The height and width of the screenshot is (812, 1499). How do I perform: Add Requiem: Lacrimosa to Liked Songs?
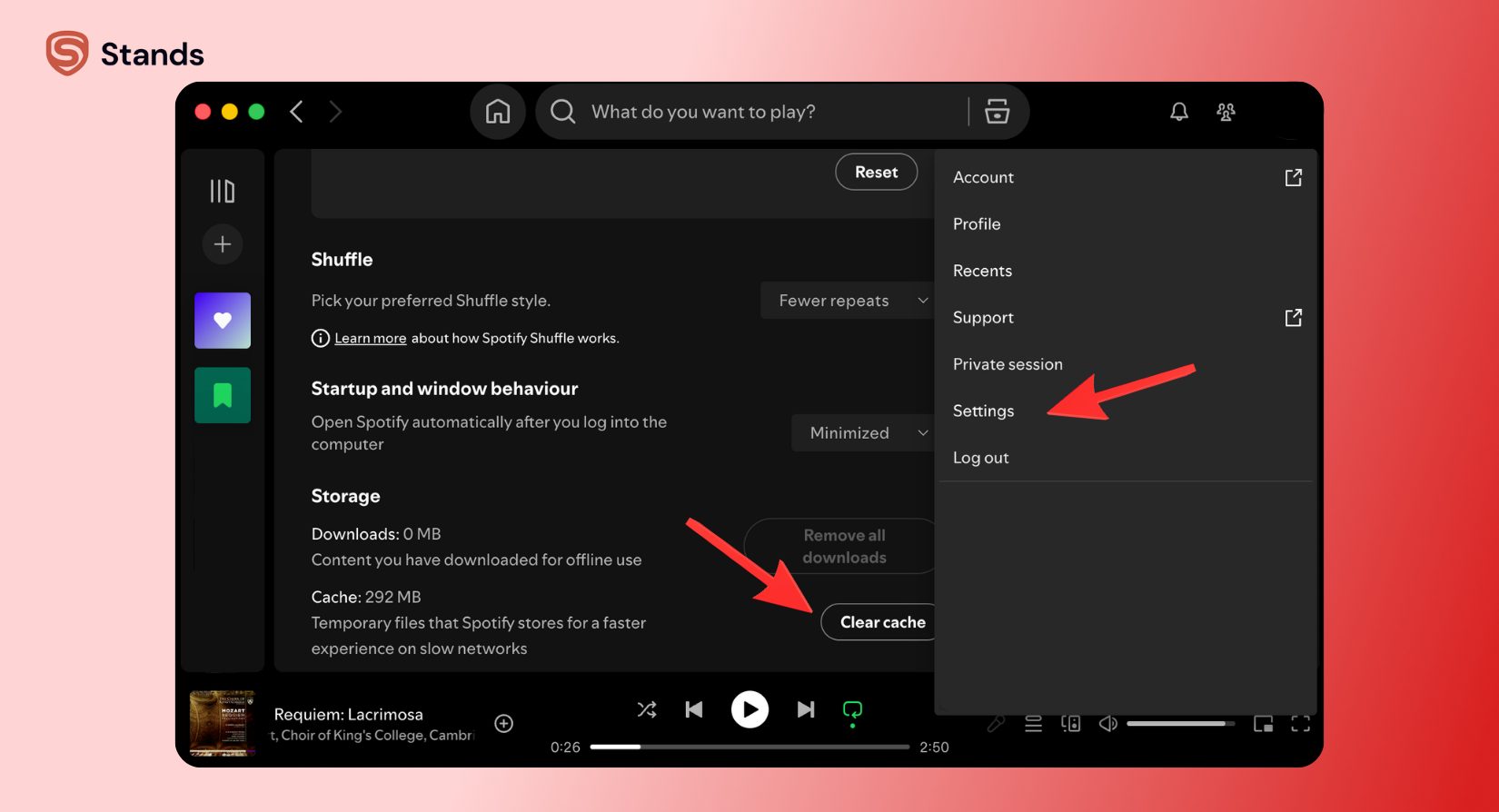504,723
